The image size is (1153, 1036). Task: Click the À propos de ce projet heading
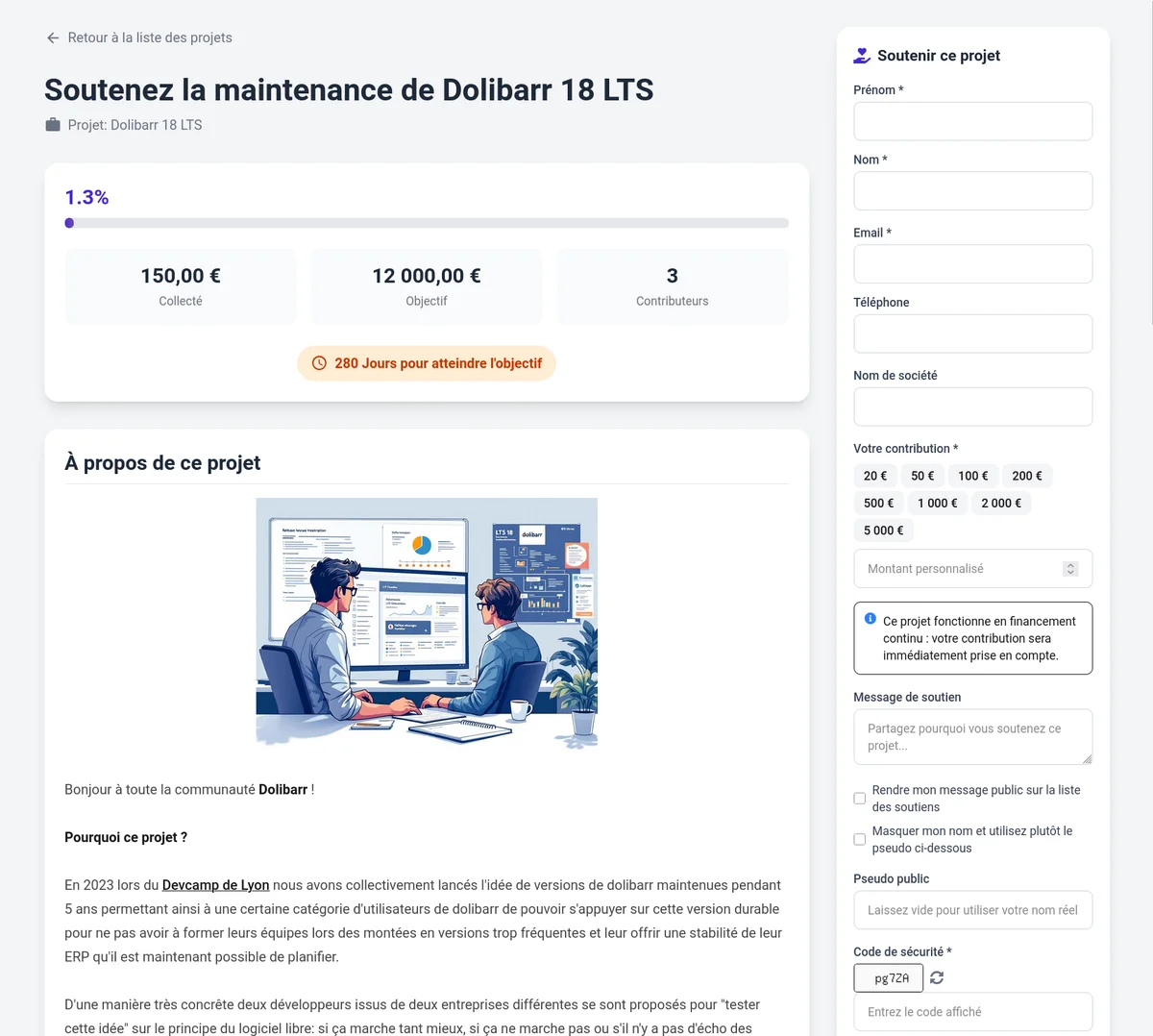pos(162,463)
